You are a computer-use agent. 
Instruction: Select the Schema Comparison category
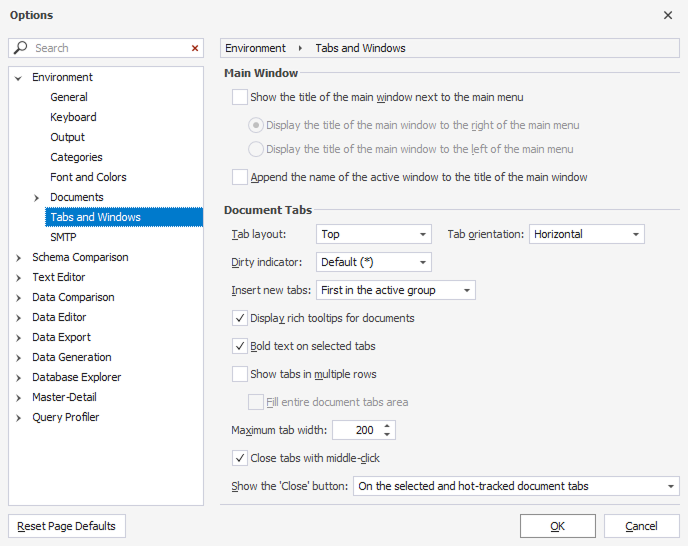(80, 257)
